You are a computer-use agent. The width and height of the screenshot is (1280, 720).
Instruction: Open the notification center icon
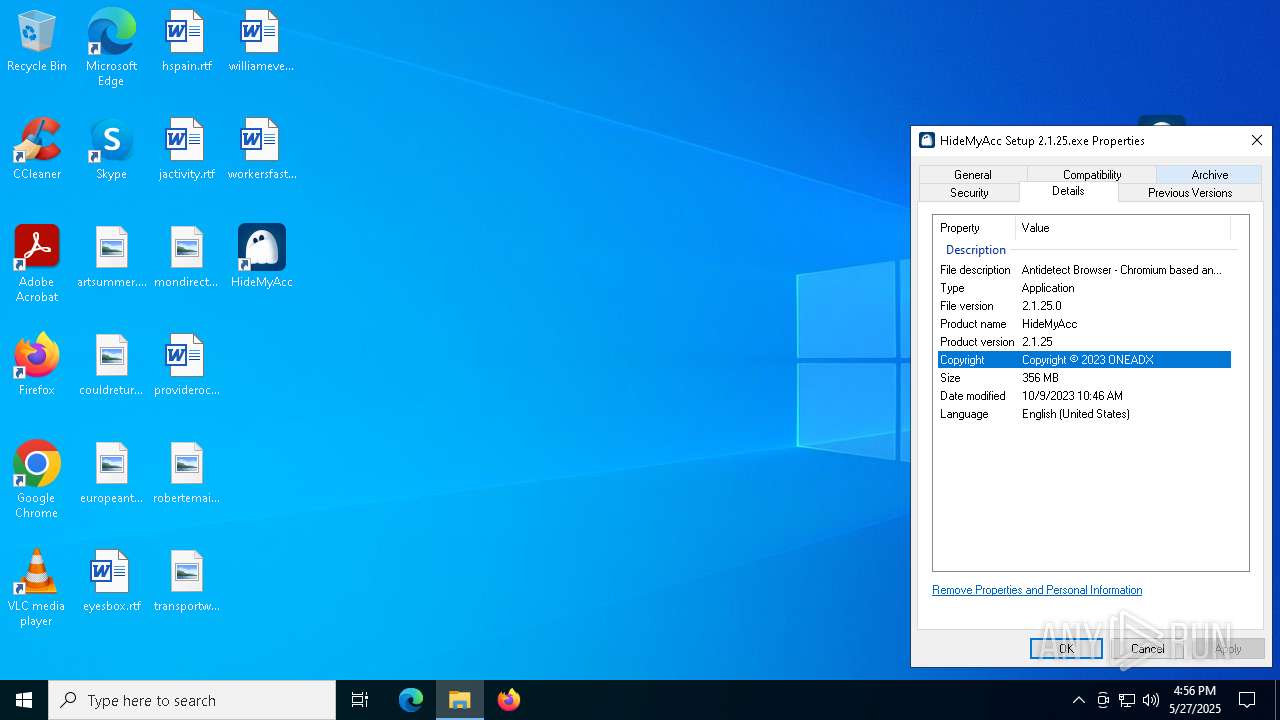[x=1247, y=700]
